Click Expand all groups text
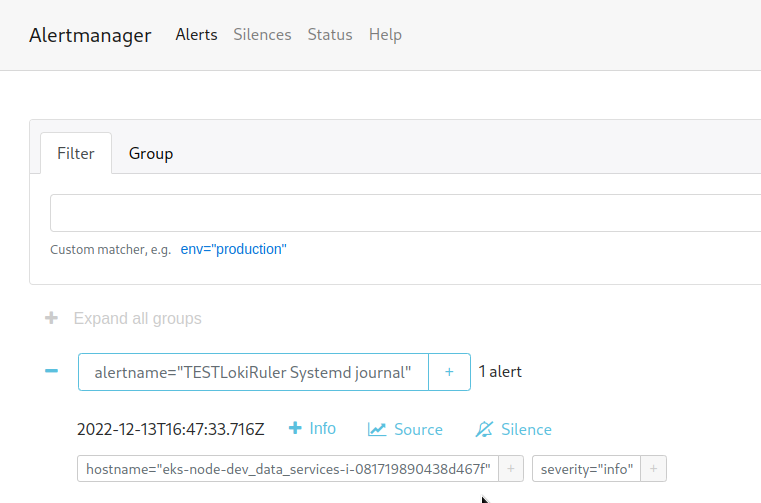This screenshot has width=761, height=503. (x=137, y=319)
